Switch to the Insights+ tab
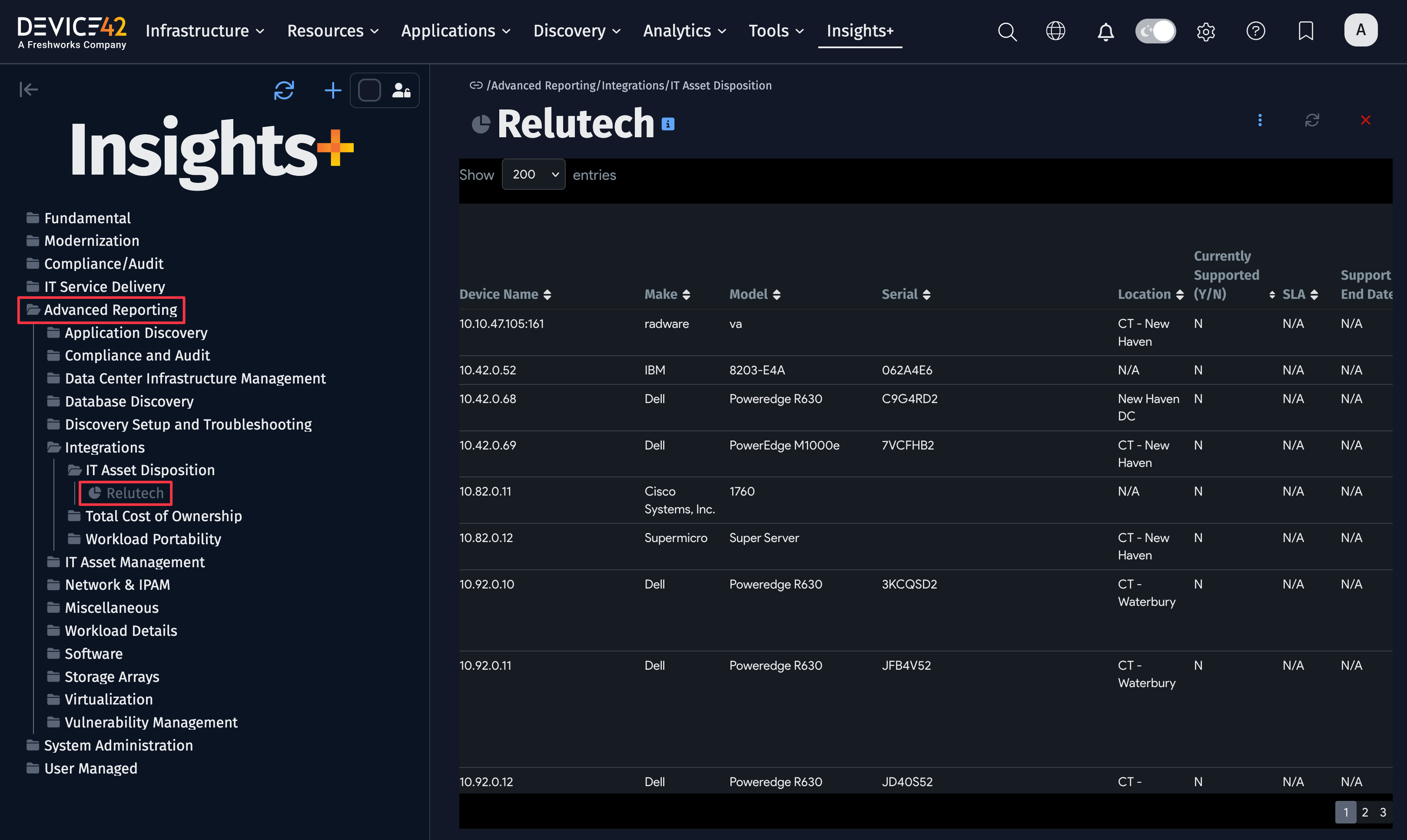Image resolution: width=1407 pixels, height=840 pixels. 859,31
